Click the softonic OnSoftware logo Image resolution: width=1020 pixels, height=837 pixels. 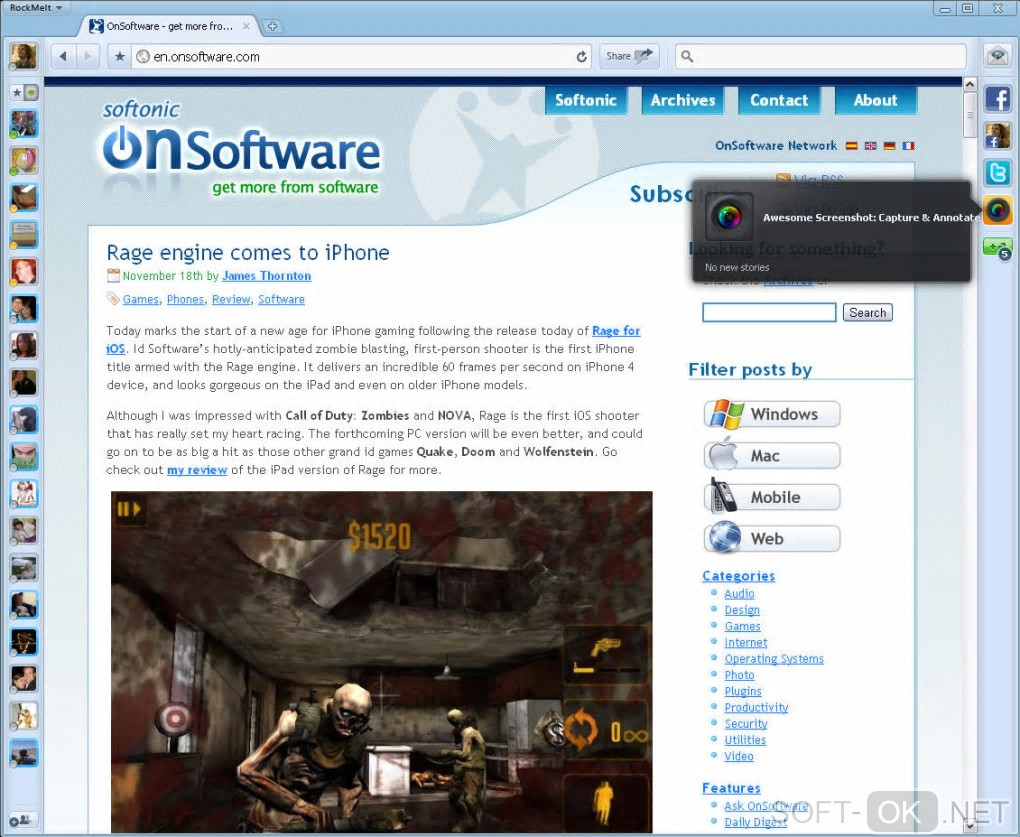[241, 148]
